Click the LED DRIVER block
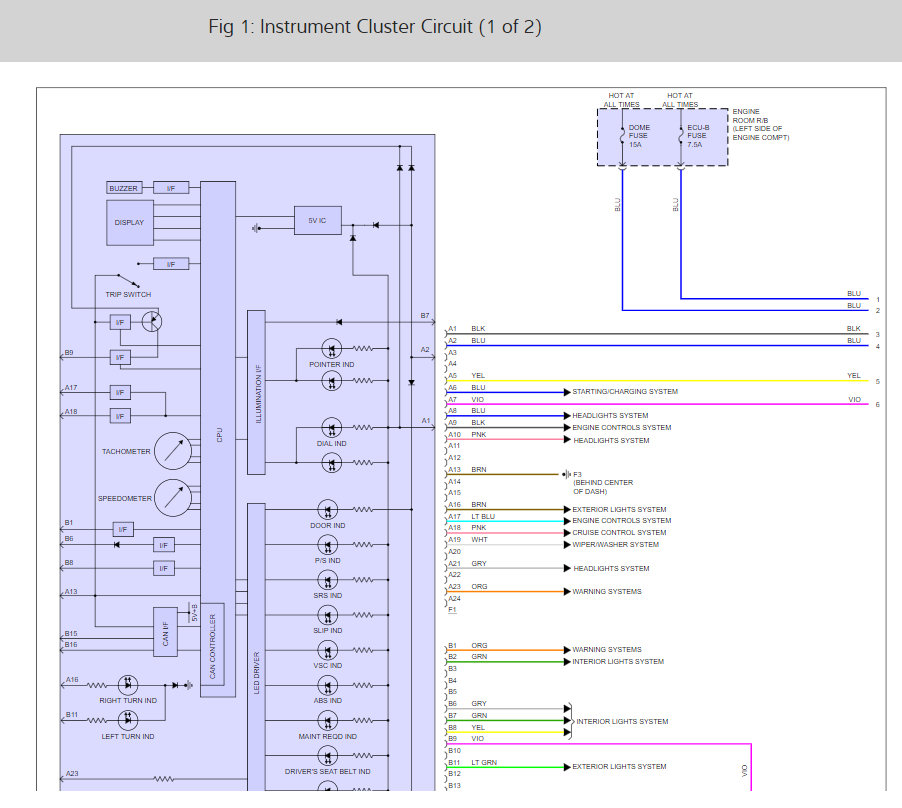 coord(257,647)
